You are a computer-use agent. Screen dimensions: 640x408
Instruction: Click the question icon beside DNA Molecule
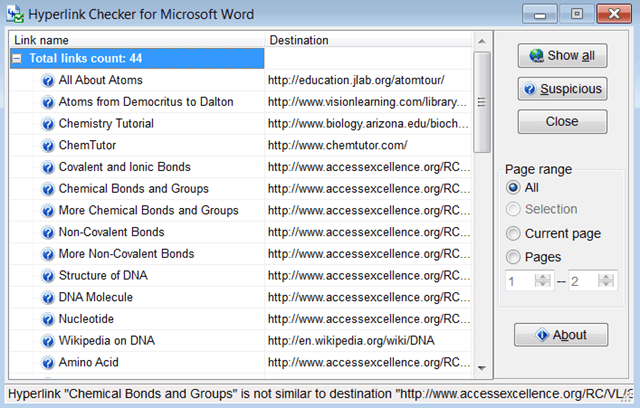[48, 297]
